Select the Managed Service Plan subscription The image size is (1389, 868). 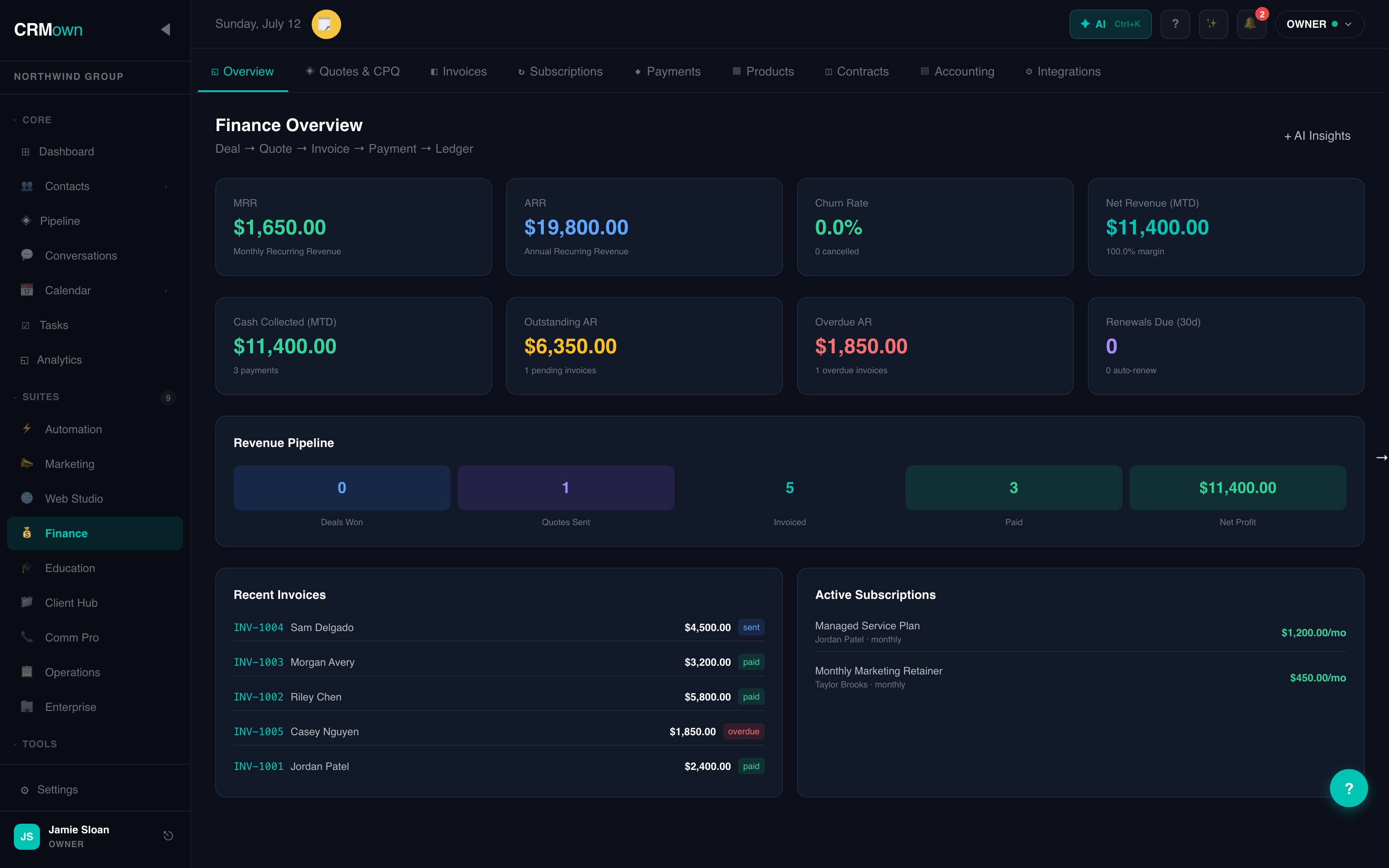click(1080, 632)
